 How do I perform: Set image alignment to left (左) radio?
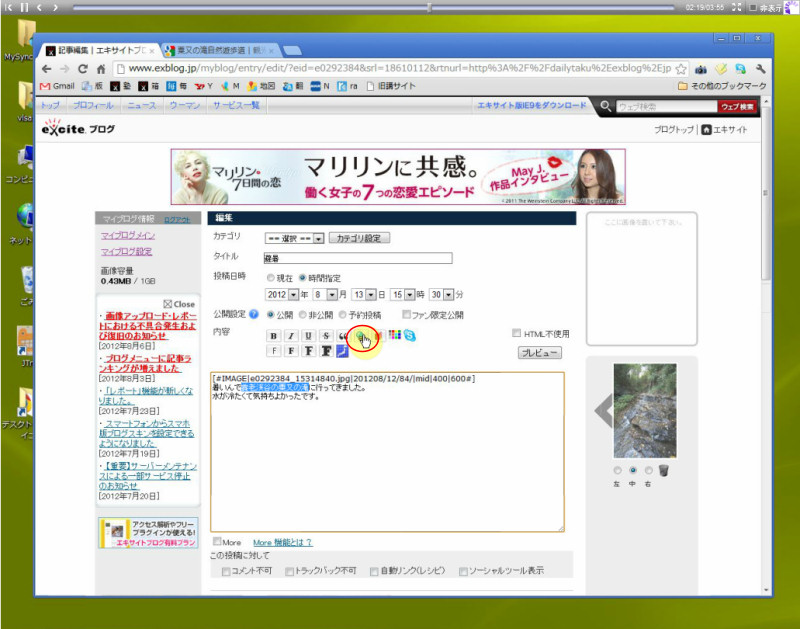(x=617, y=470)
